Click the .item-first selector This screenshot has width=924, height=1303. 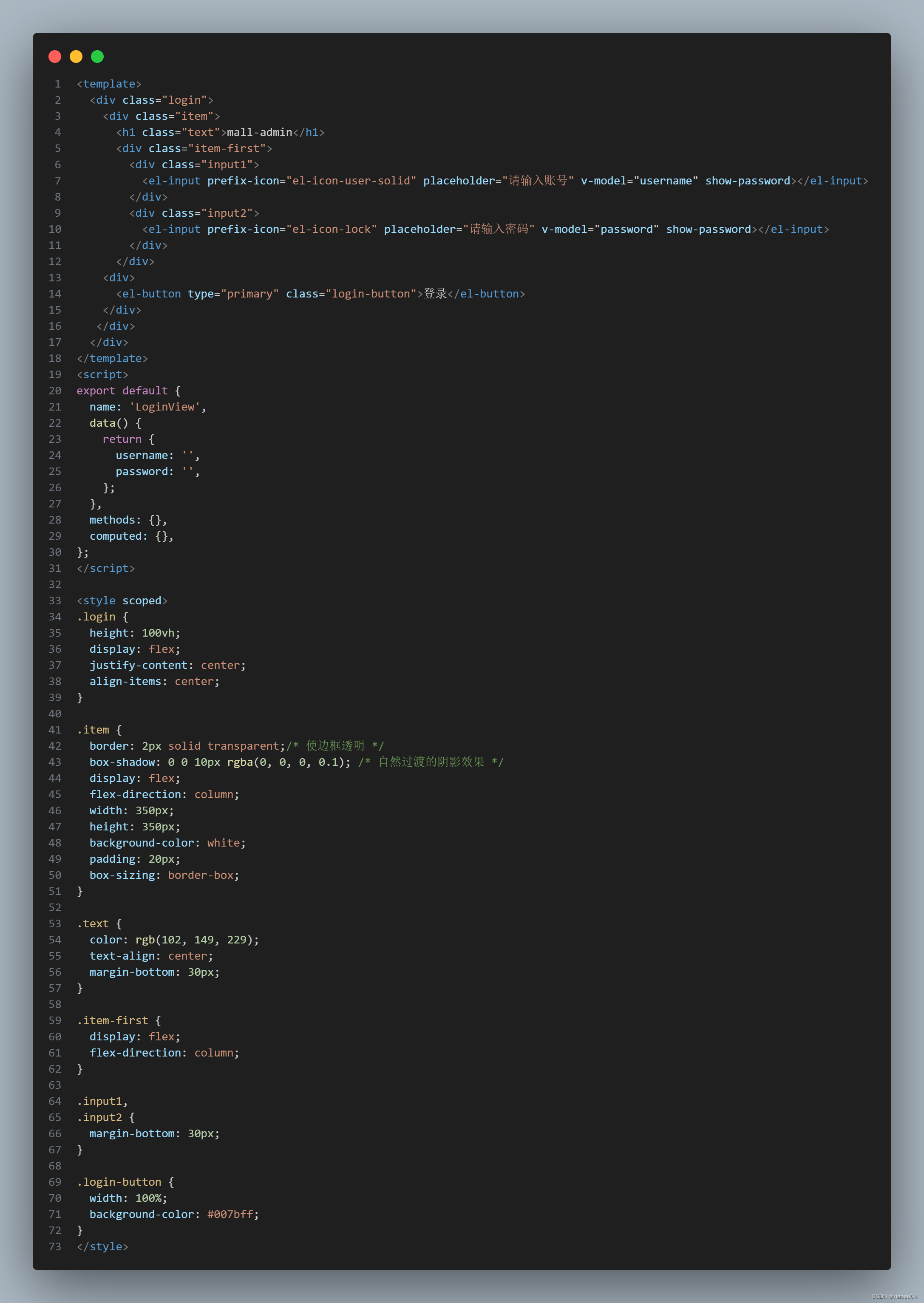(113, 1020)
